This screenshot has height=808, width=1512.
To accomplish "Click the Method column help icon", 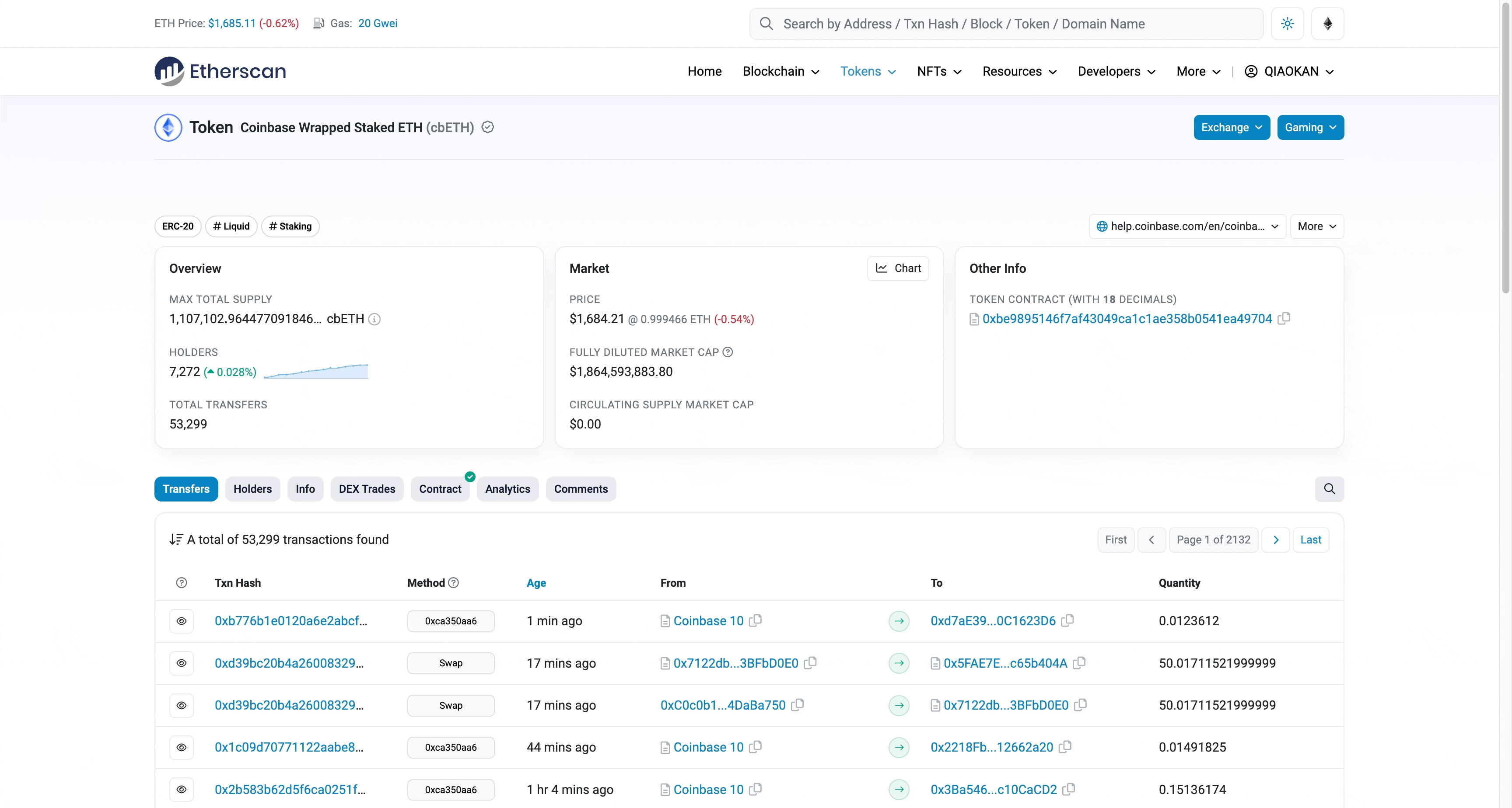I will pyautogui.click(x=453, y=583).
